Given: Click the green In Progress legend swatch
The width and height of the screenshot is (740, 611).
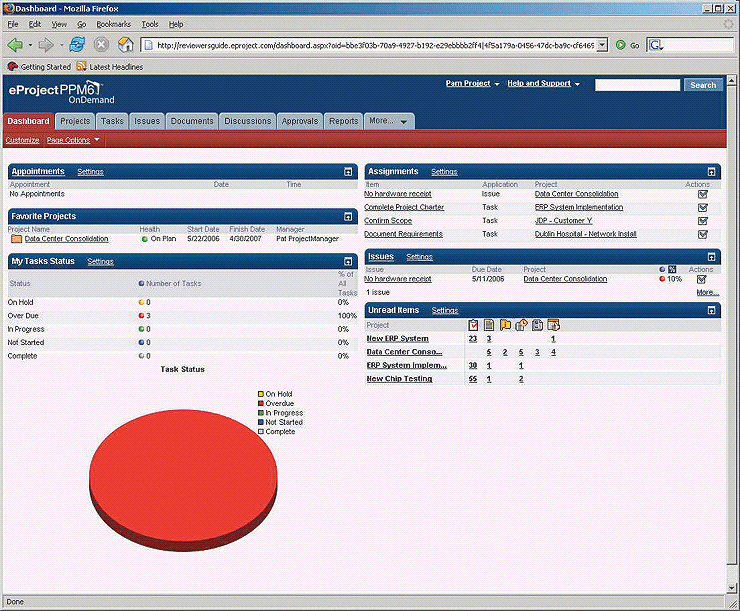Looking at the screenshot, I should point(261,413).
